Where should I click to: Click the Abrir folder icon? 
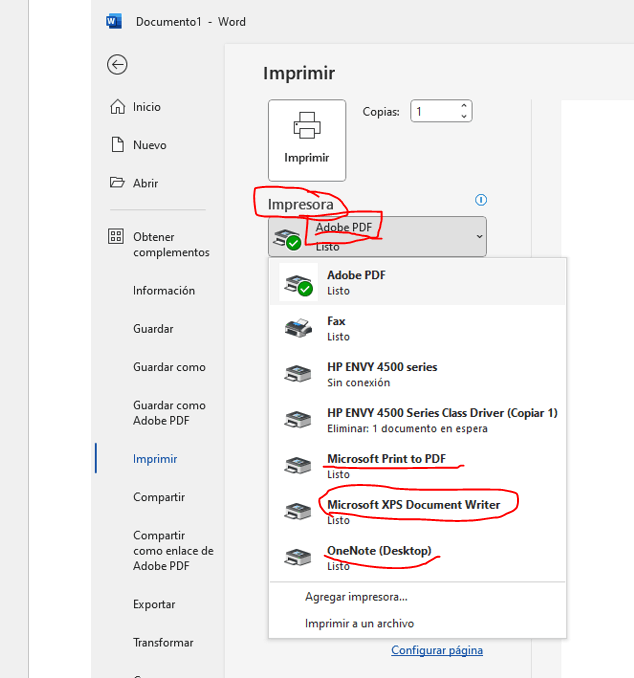coord(117,182)
